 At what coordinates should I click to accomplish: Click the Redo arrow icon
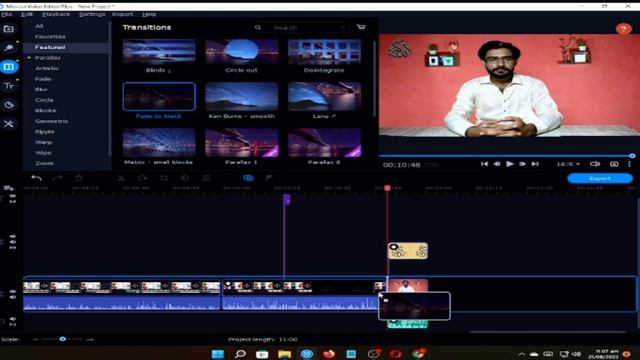tap(58, 178)
